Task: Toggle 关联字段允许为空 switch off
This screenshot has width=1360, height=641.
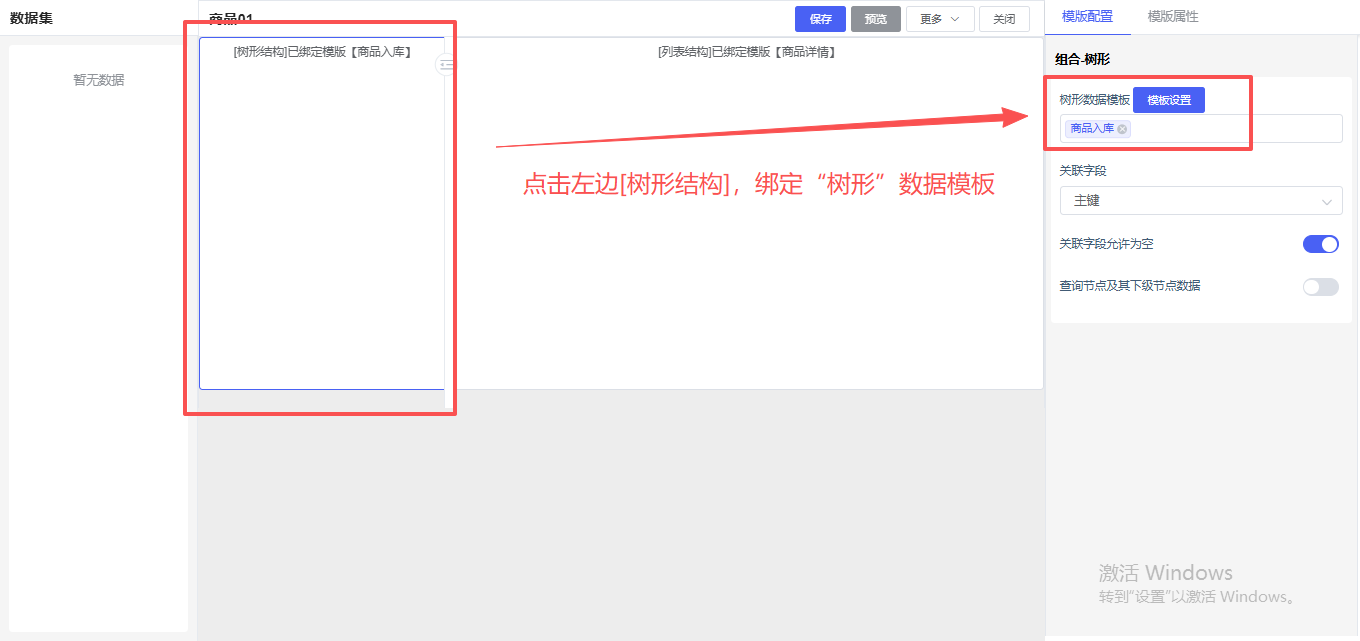Action: click(1320, 244)
